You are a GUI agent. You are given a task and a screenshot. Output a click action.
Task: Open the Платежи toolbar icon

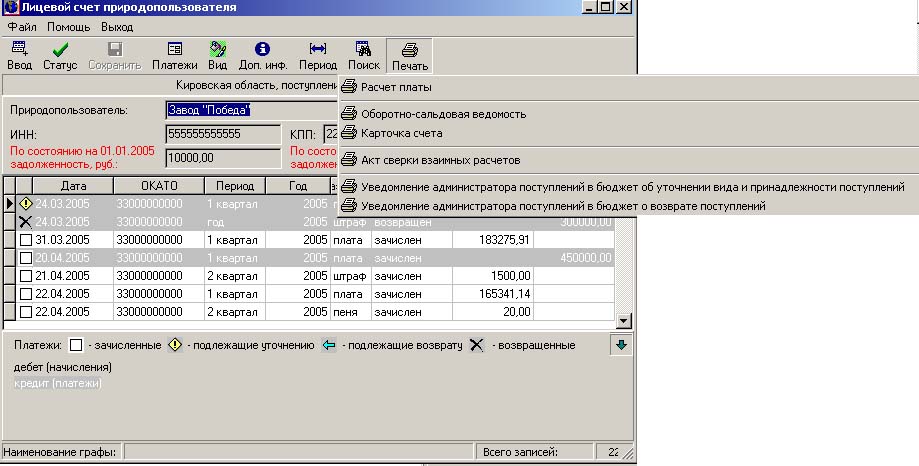tap(174, 49)
